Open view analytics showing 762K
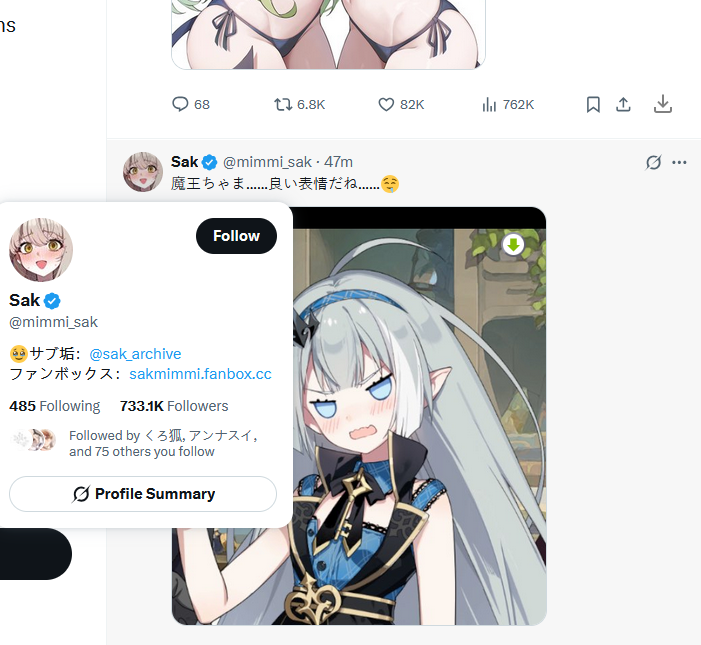The image size is (701, 645). click(489, 105)
